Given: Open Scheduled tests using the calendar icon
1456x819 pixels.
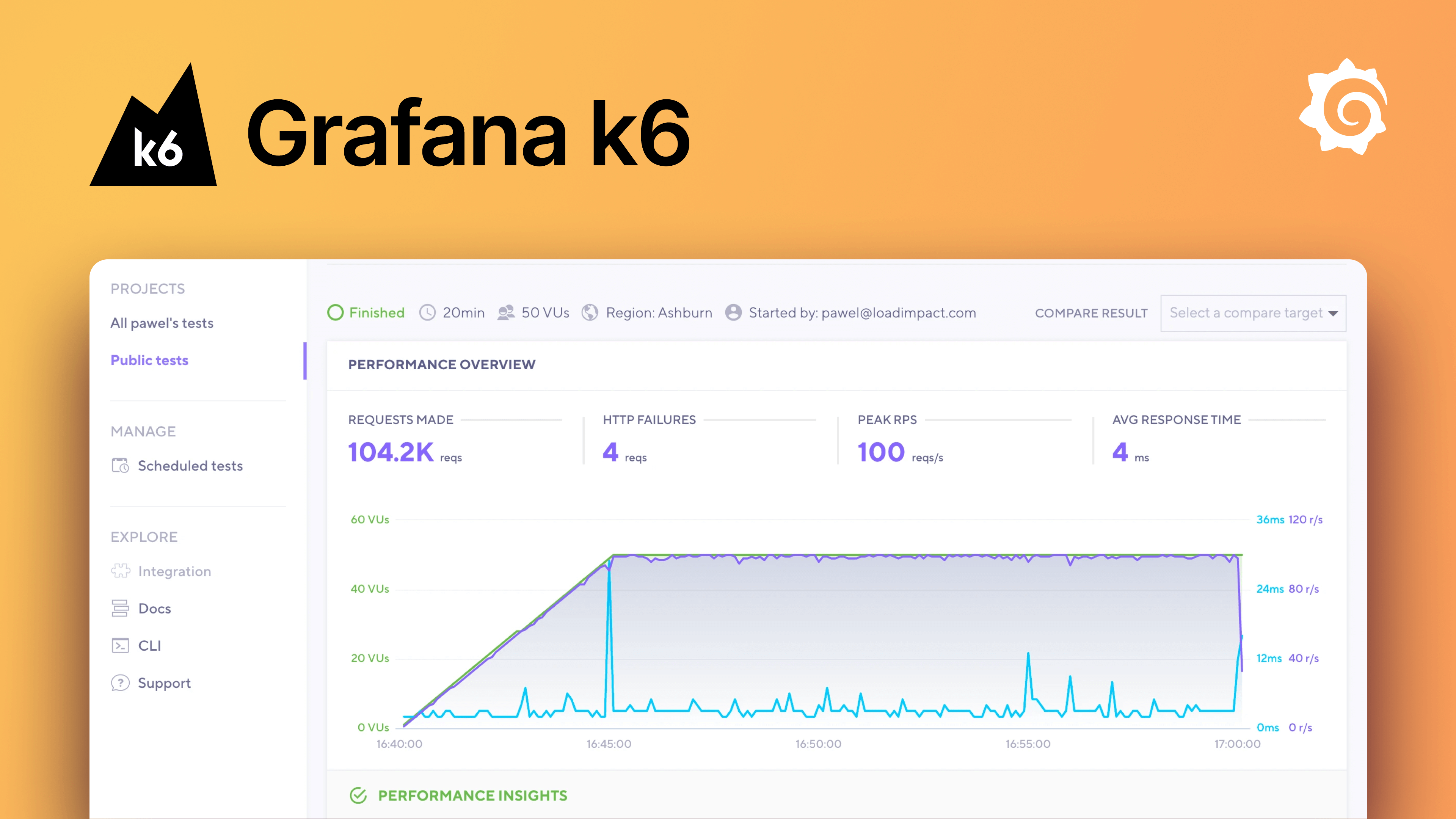Looking at the screenshot, I should coord(121,466).
